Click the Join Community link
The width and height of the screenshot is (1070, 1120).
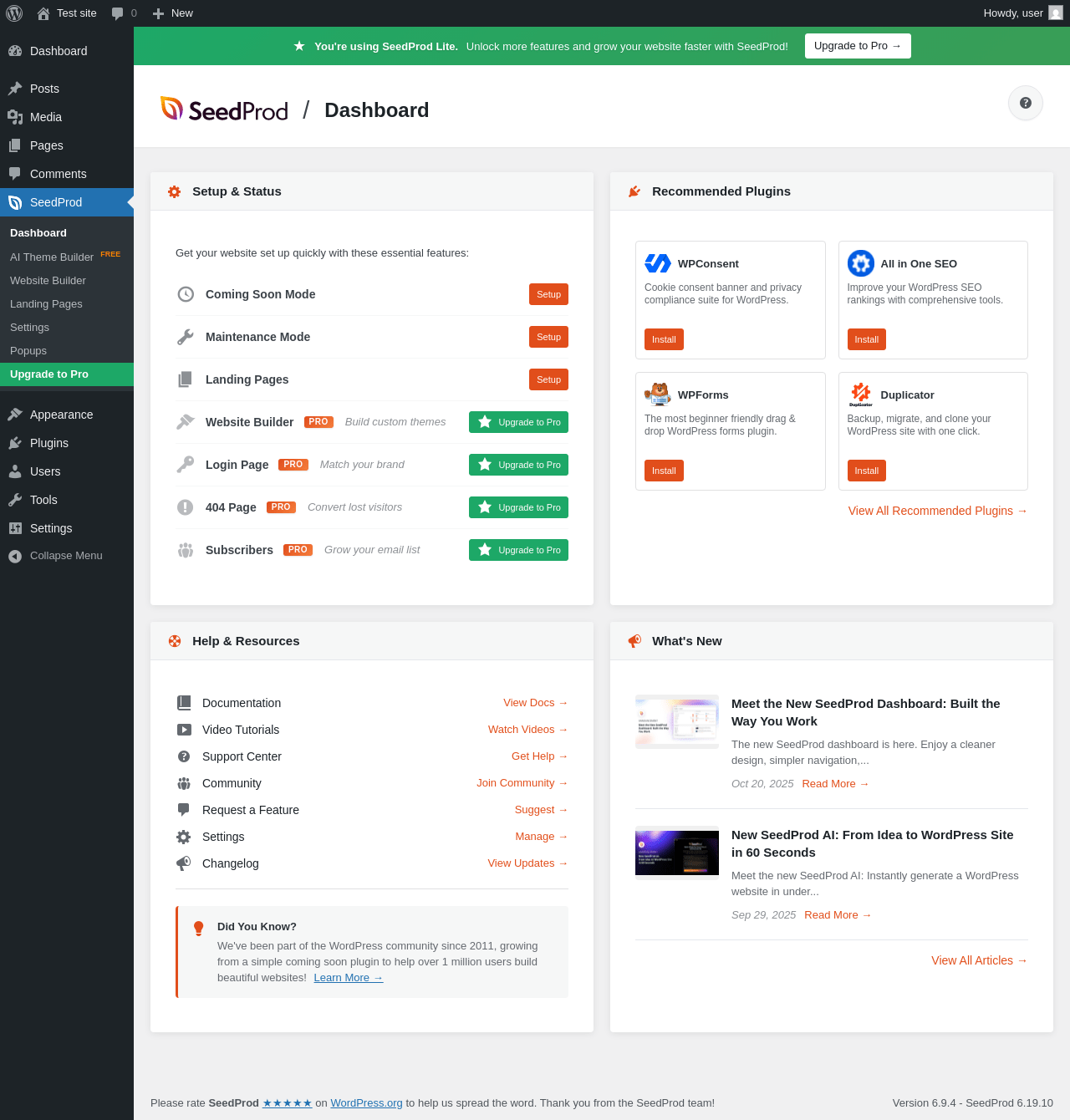click(522, 783)
